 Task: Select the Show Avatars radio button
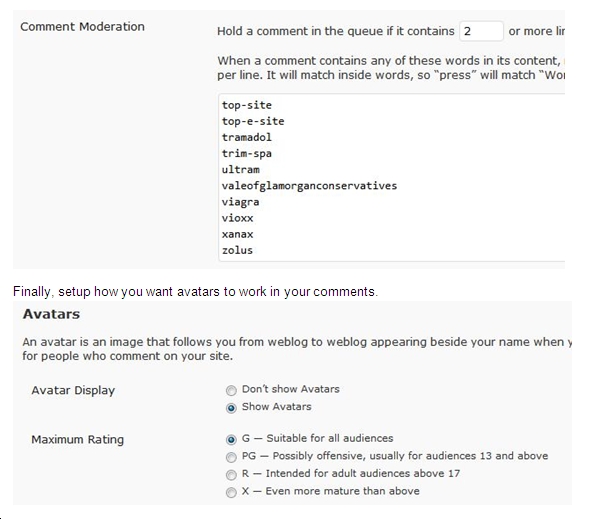click(x=231, y=408)
